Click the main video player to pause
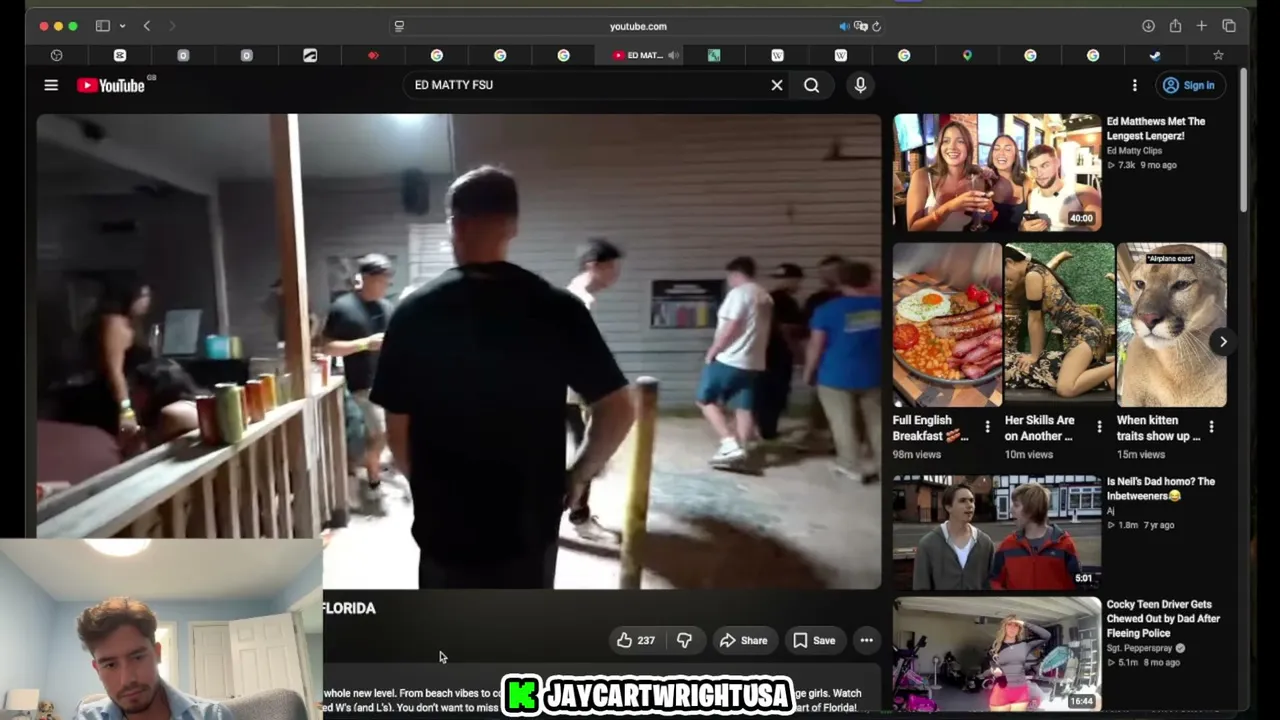This screenshot has height=720, width=1280. (x=459, y=351)
